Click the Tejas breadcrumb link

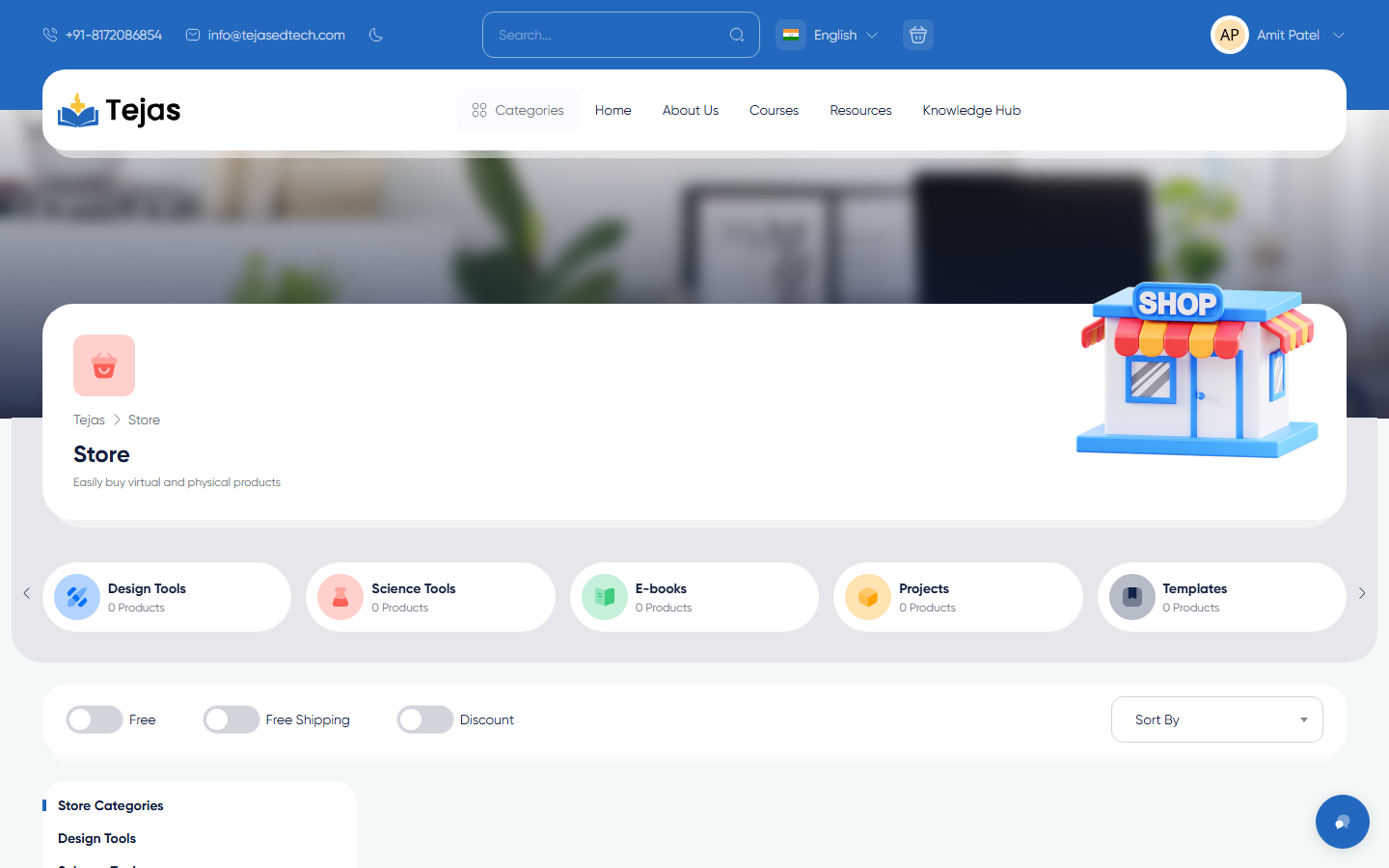point(89,420)
